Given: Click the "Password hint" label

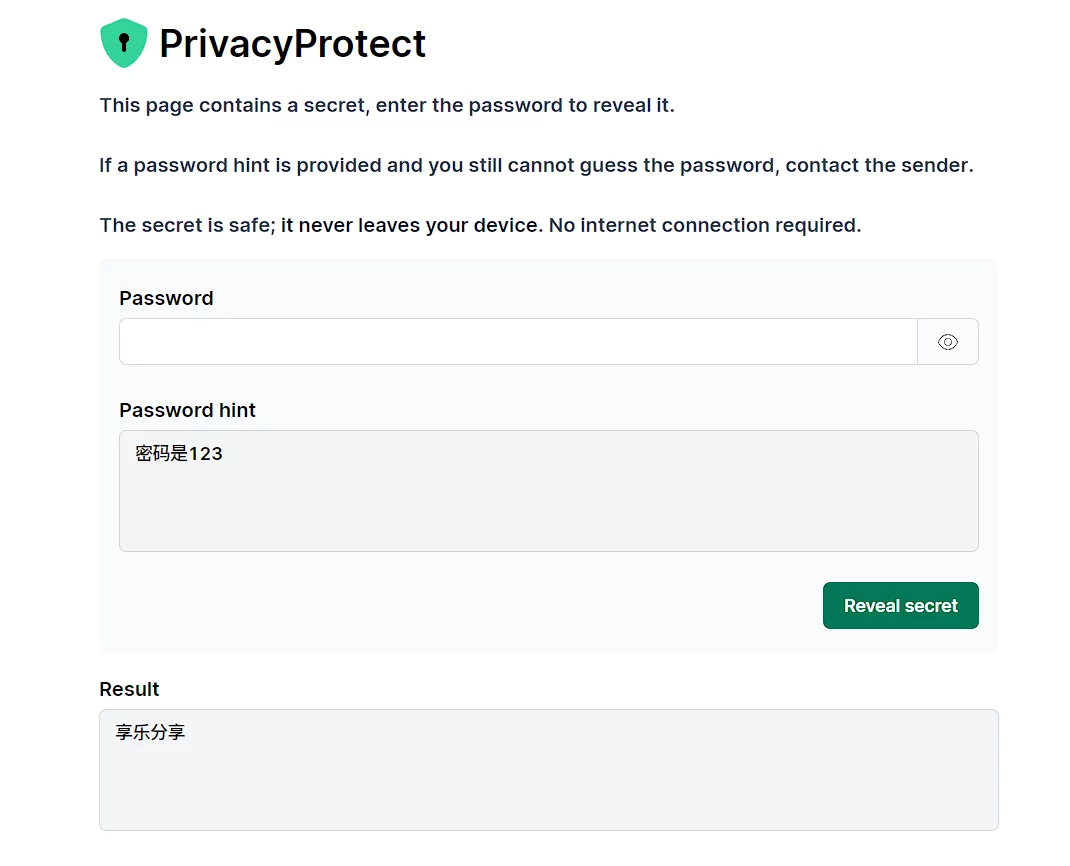Looking at the screenshot, I should click(x=187, y=410).
